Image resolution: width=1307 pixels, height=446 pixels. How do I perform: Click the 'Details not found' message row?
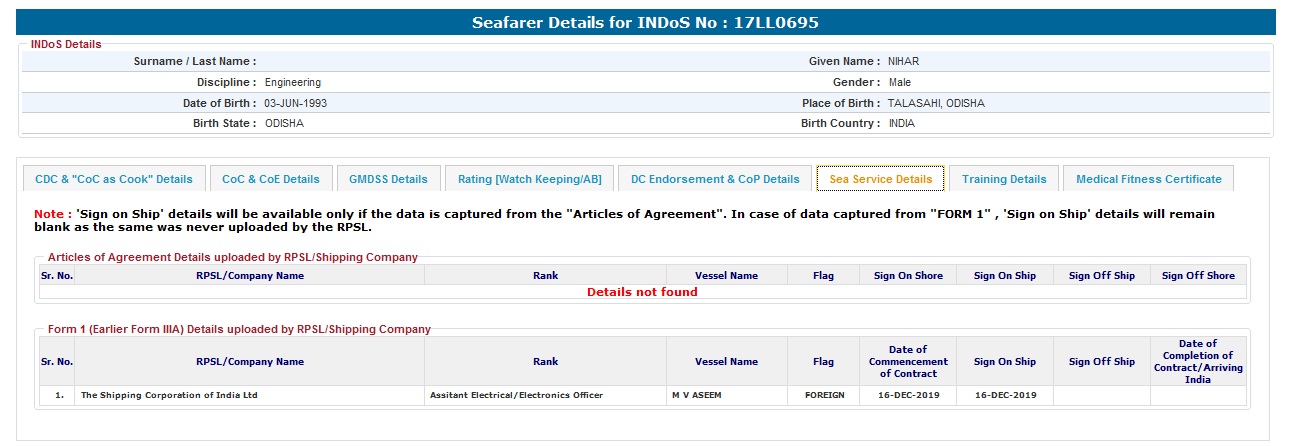[x=642, y=292]
